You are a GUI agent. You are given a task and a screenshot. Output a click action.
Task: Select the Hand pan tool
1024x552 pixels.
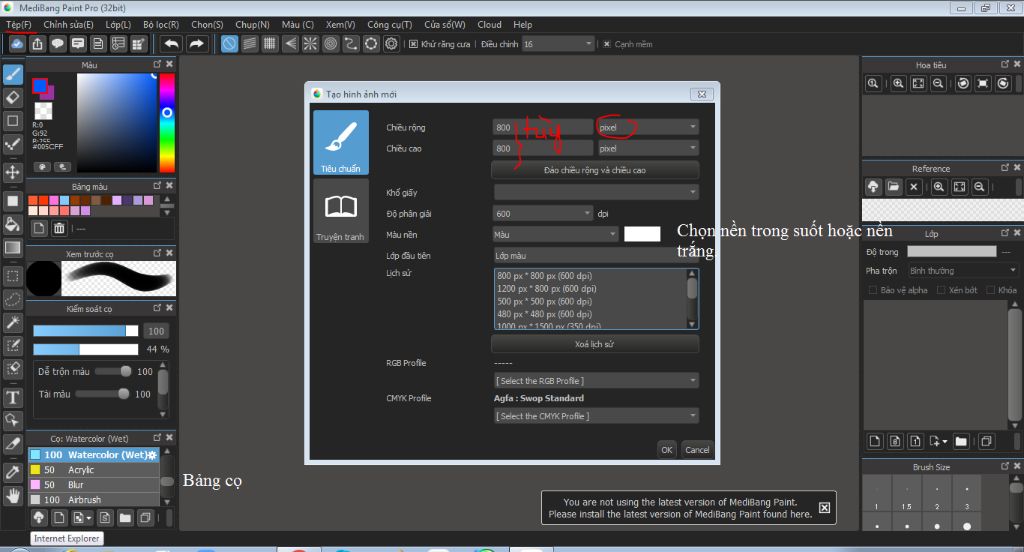pos(12,496)
